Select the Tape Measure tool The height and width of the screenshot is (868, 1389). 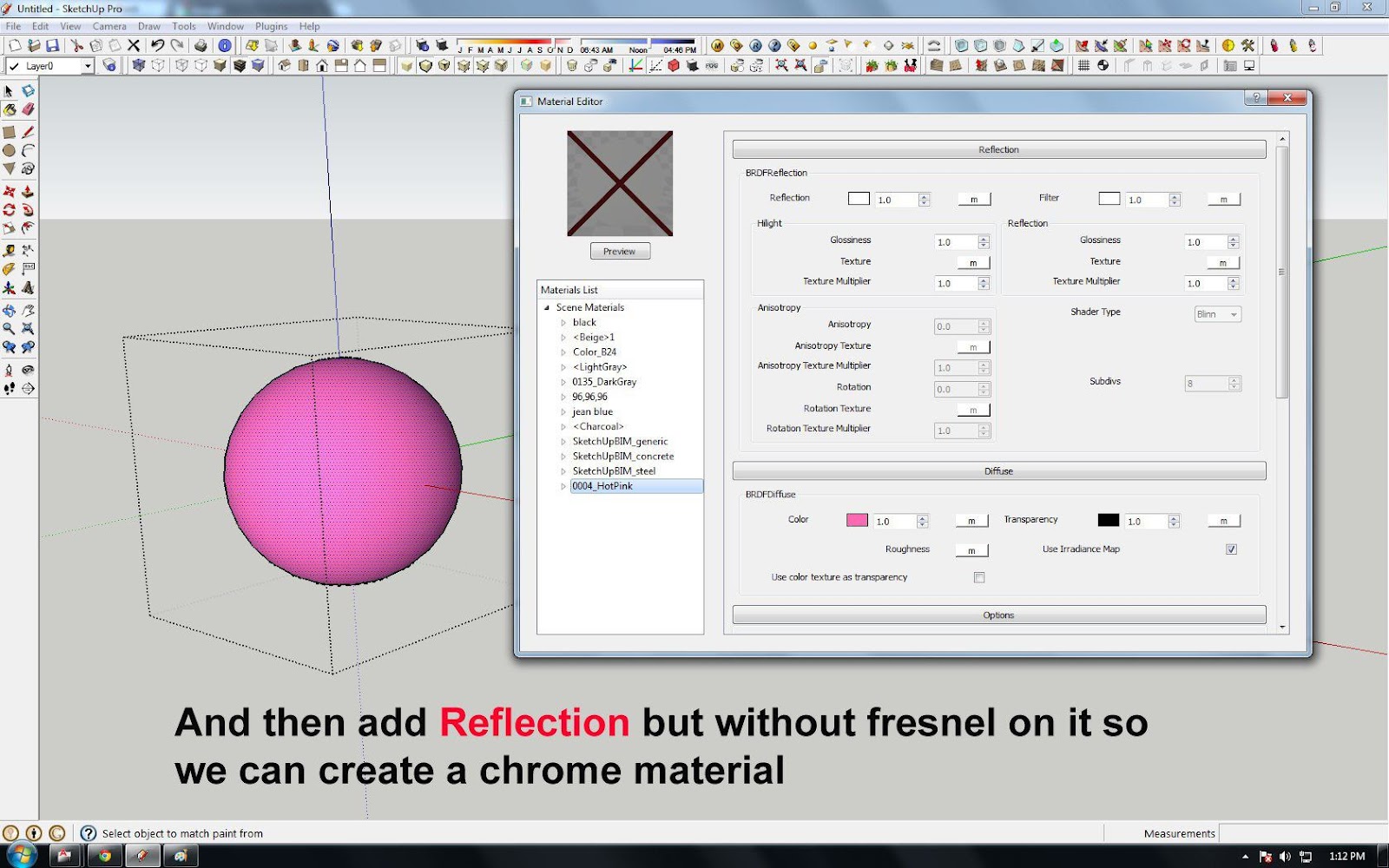(x=9, y=250)
